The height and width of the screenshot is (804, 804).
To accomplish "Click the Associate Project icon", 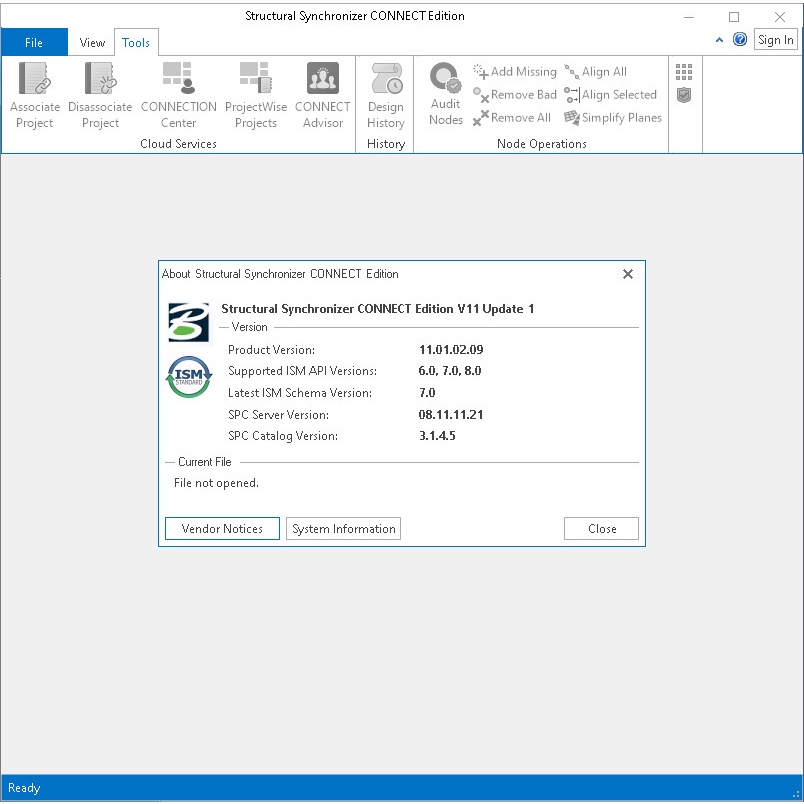I will click(x=35, y=80).
